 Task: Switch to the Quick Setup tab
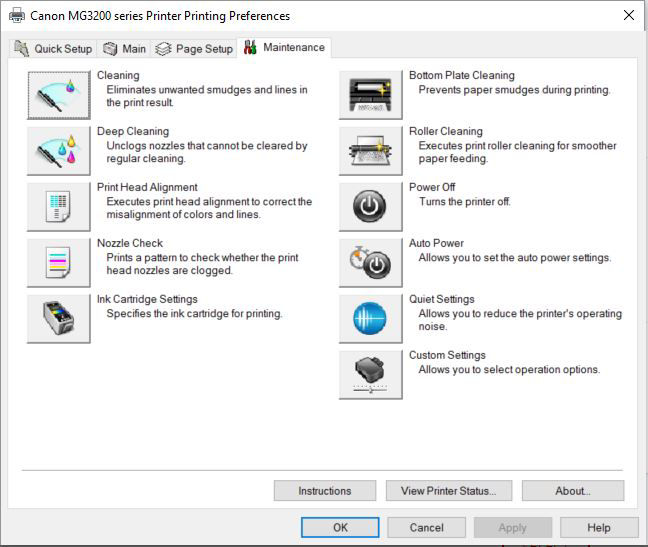click(53, 48)
